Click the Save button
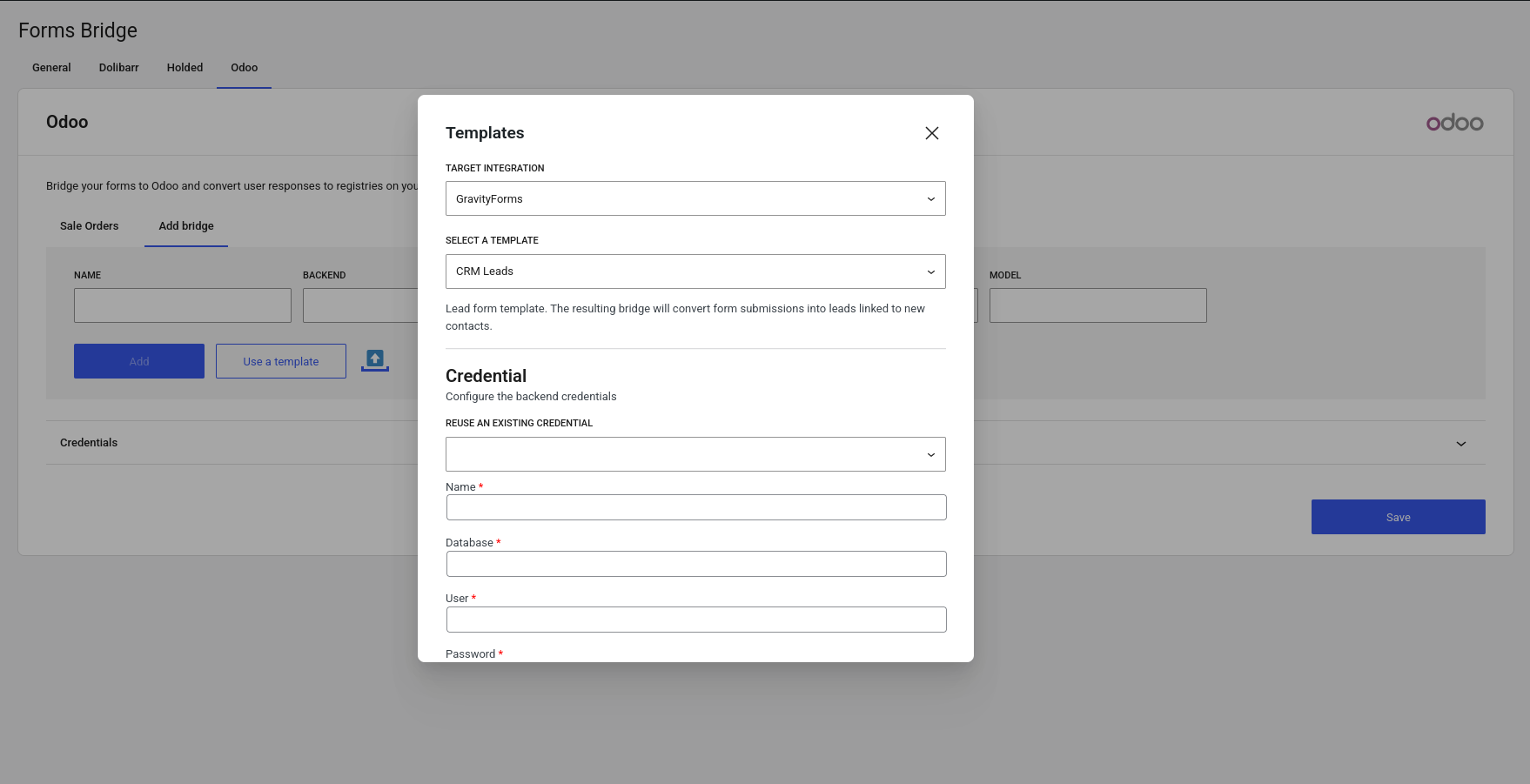The height and width of the screenshot is (784, 1530). [1398, 517]
